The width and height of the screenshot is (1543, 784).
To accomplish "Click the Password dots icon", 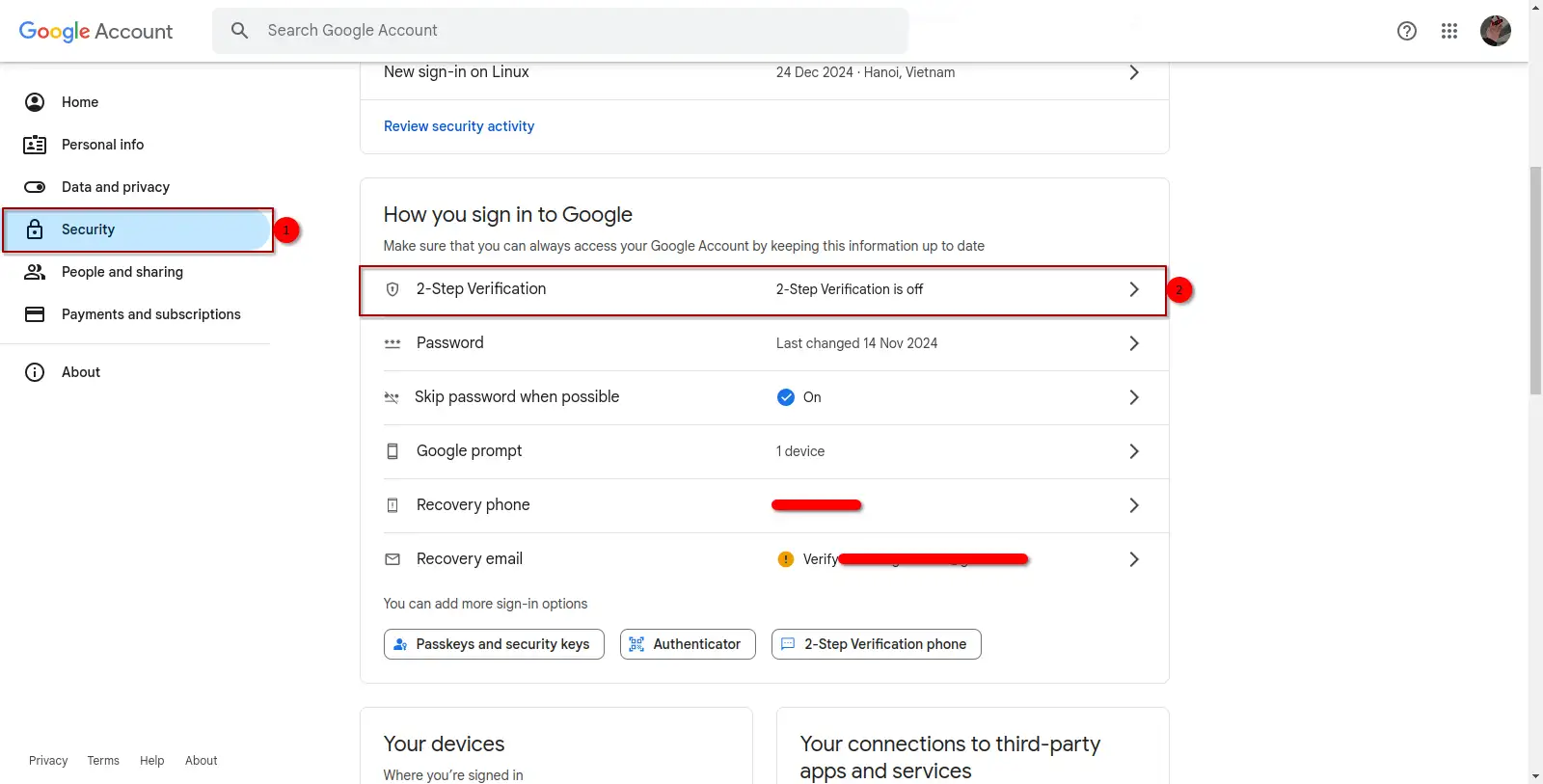I will 393,343.
